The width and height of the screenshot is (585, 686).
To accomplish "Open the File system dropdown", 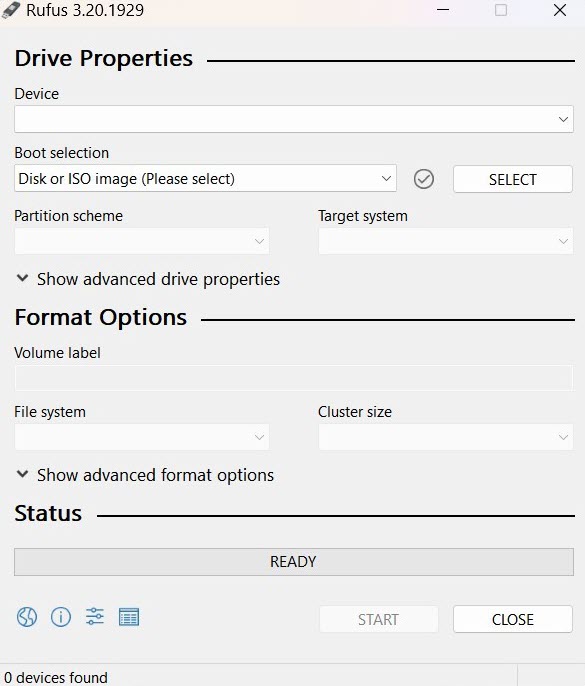I will [142, 437].
